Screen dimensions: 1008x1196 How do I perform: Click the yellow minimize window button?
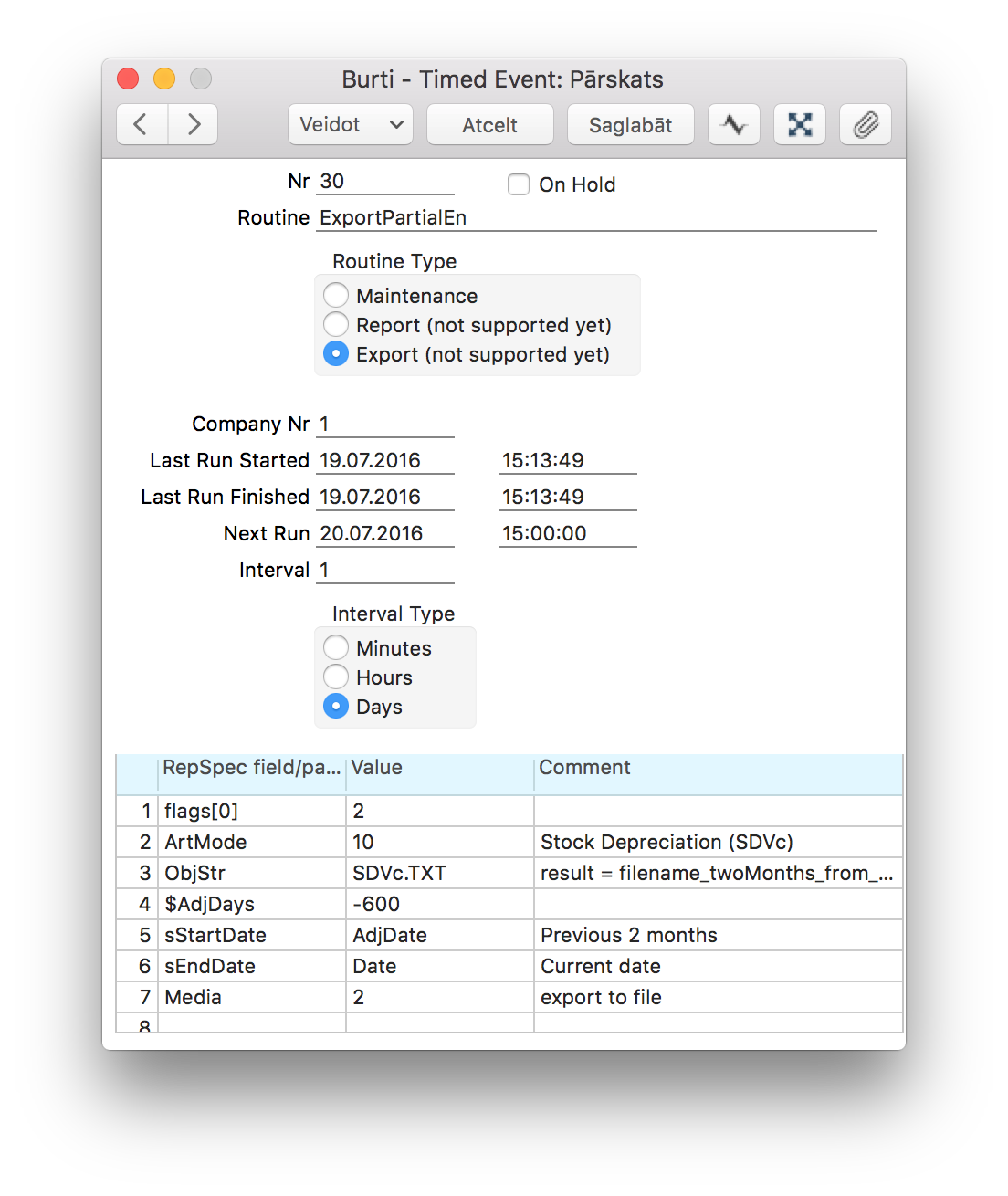point(164,79)
